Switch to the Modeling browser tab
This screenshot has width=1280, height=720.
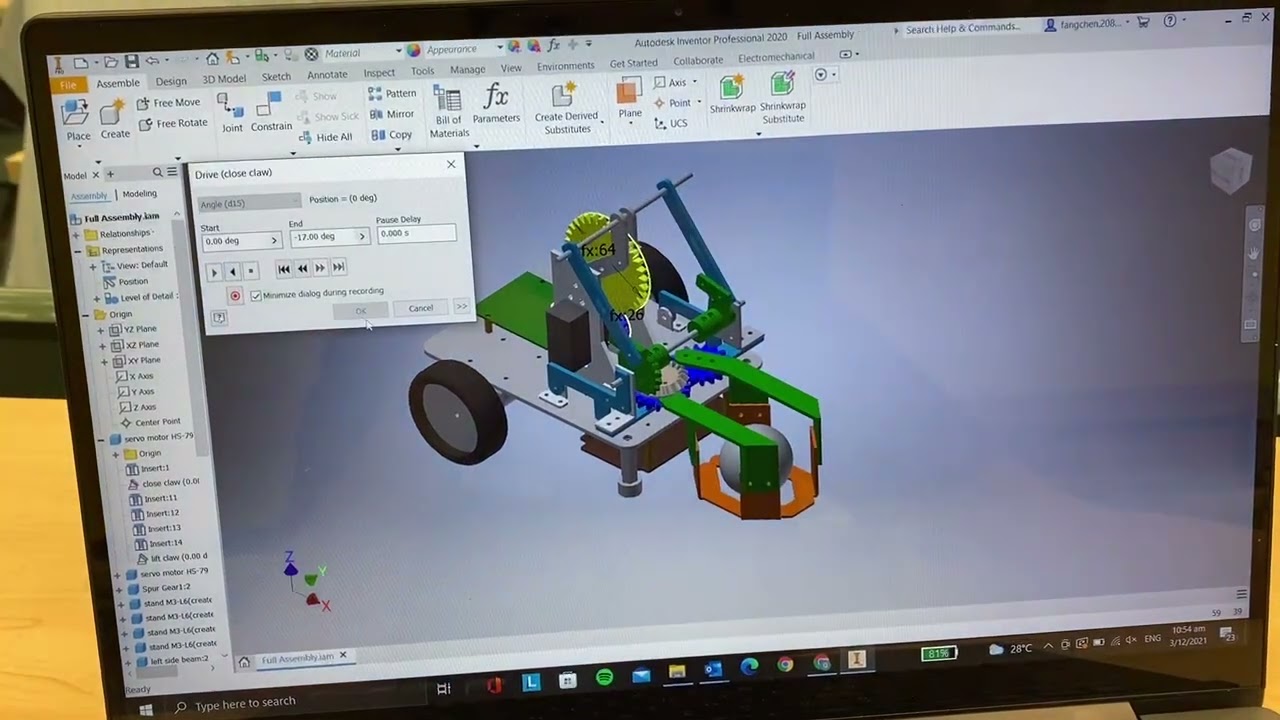coord(140,194)
